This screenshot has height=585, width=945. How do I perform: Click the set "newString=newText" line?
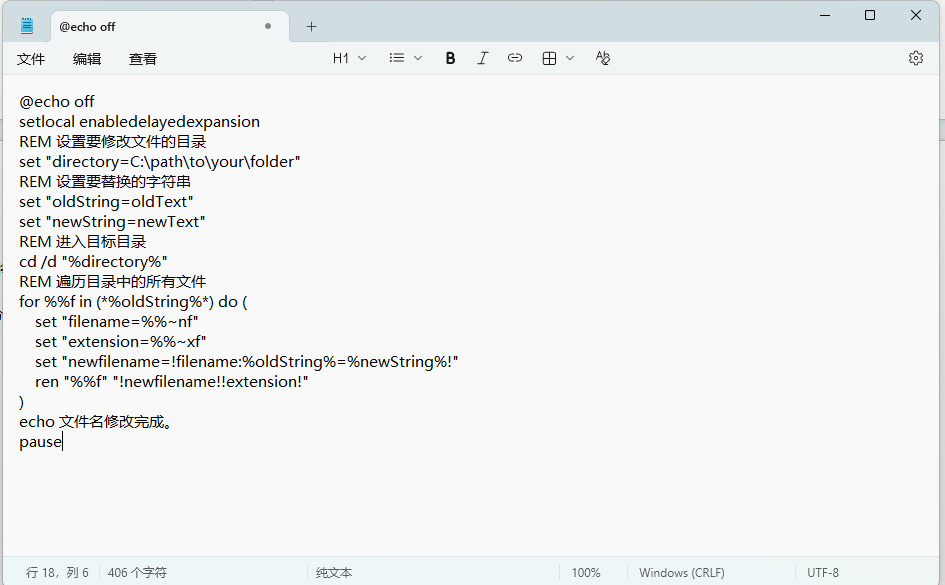[x=112, y=222]
